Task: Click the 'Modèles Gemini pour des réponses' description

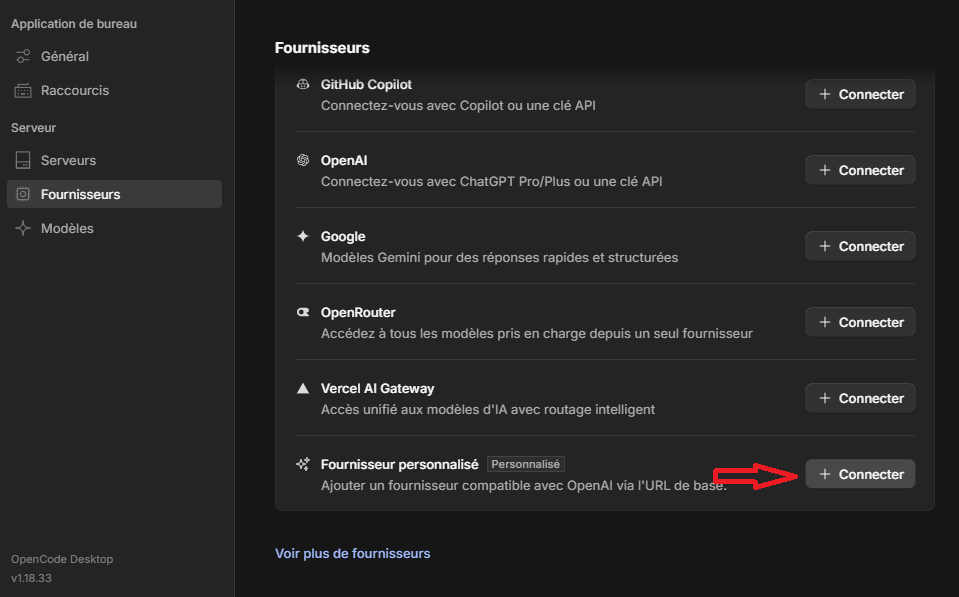Action: tap(500, 258)
